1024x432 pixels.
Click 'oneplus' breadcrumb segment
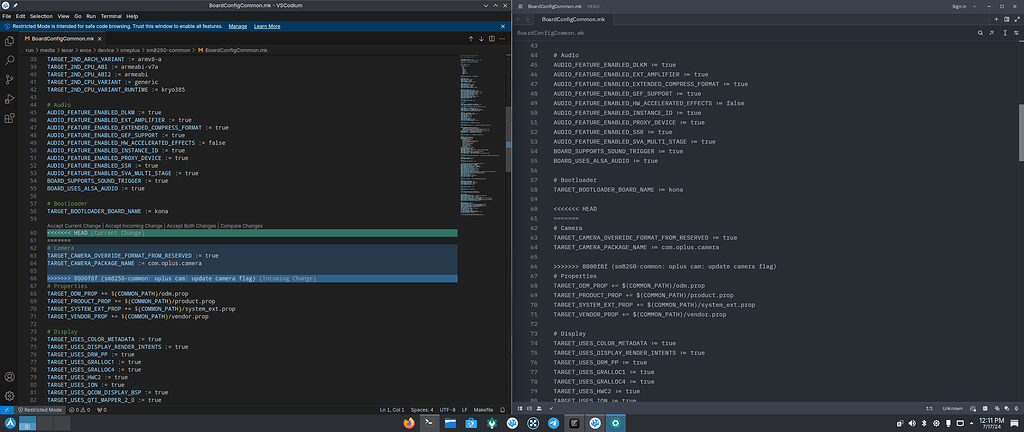tap(128, 50)
